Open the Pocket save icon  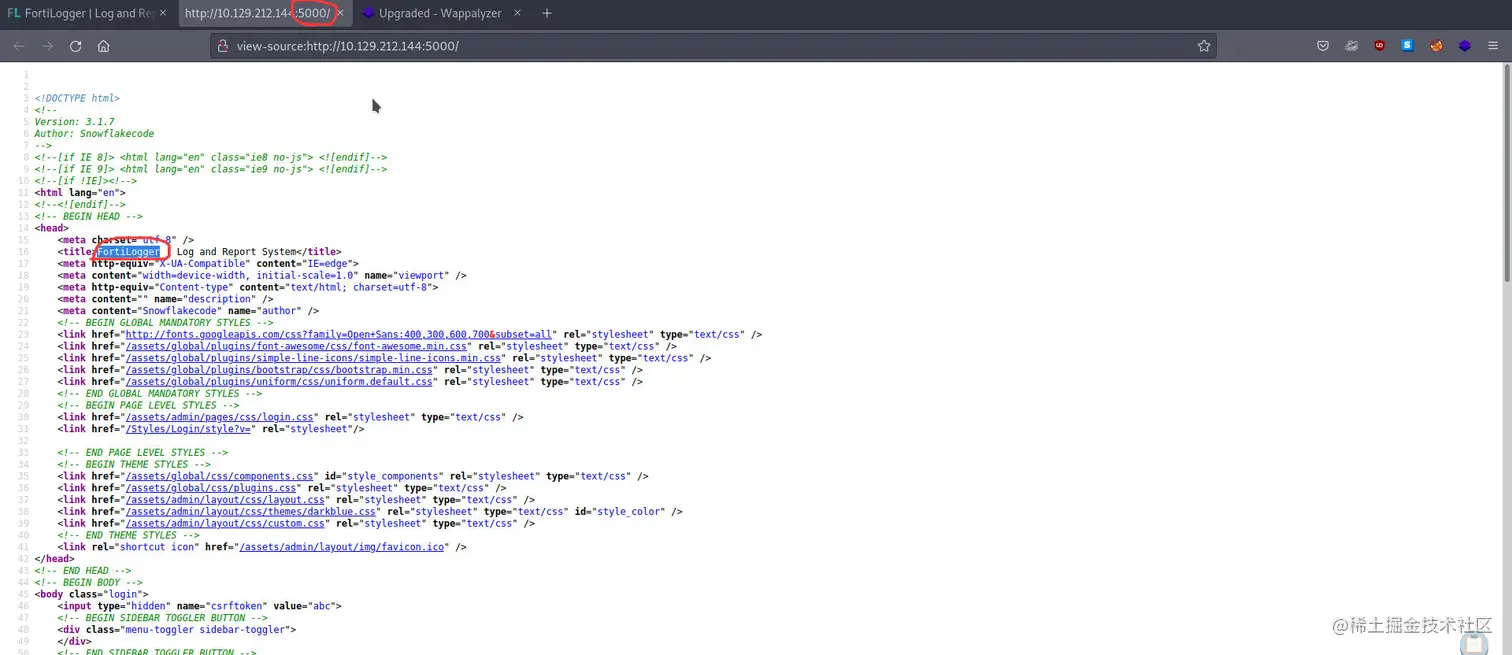tap(1322, 46)
